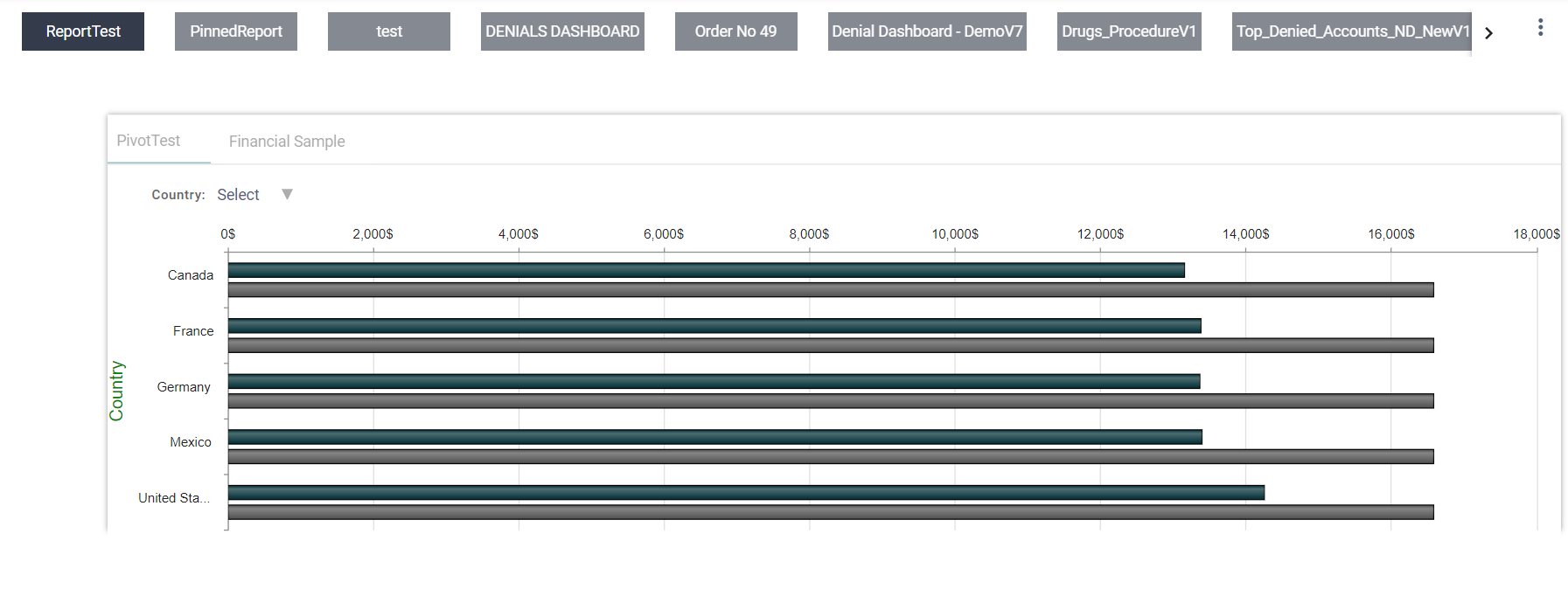Image resolution: width=1568 pixels, height=603 pixels.
Task: Expand the Country filter dropdown arrow
Action: click(287, 194)
